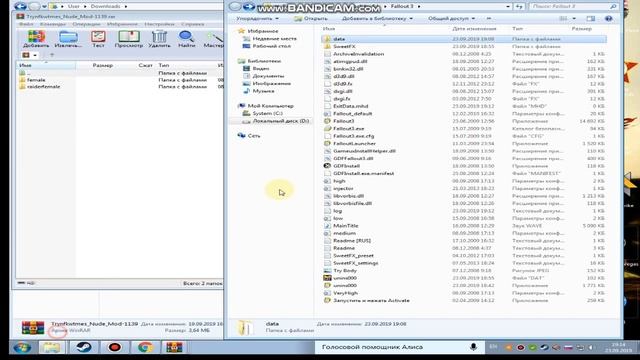
Task: Open Steam from the taskbar
Action: pos(84,347)
